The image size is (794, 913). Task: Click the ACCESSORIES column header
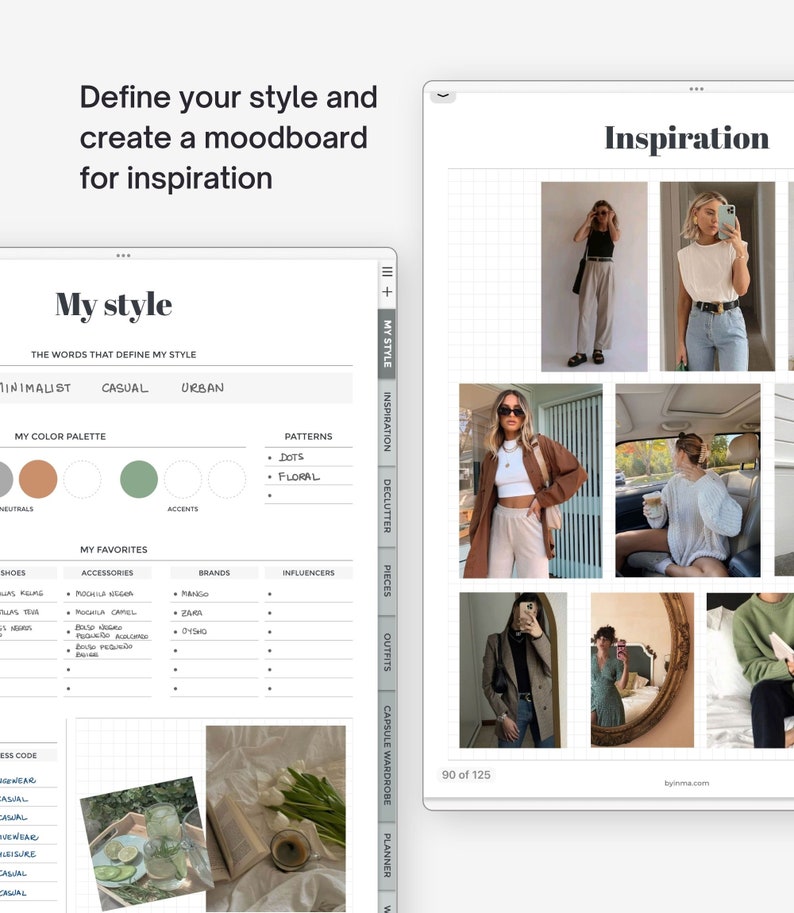[x=107, y=573]
